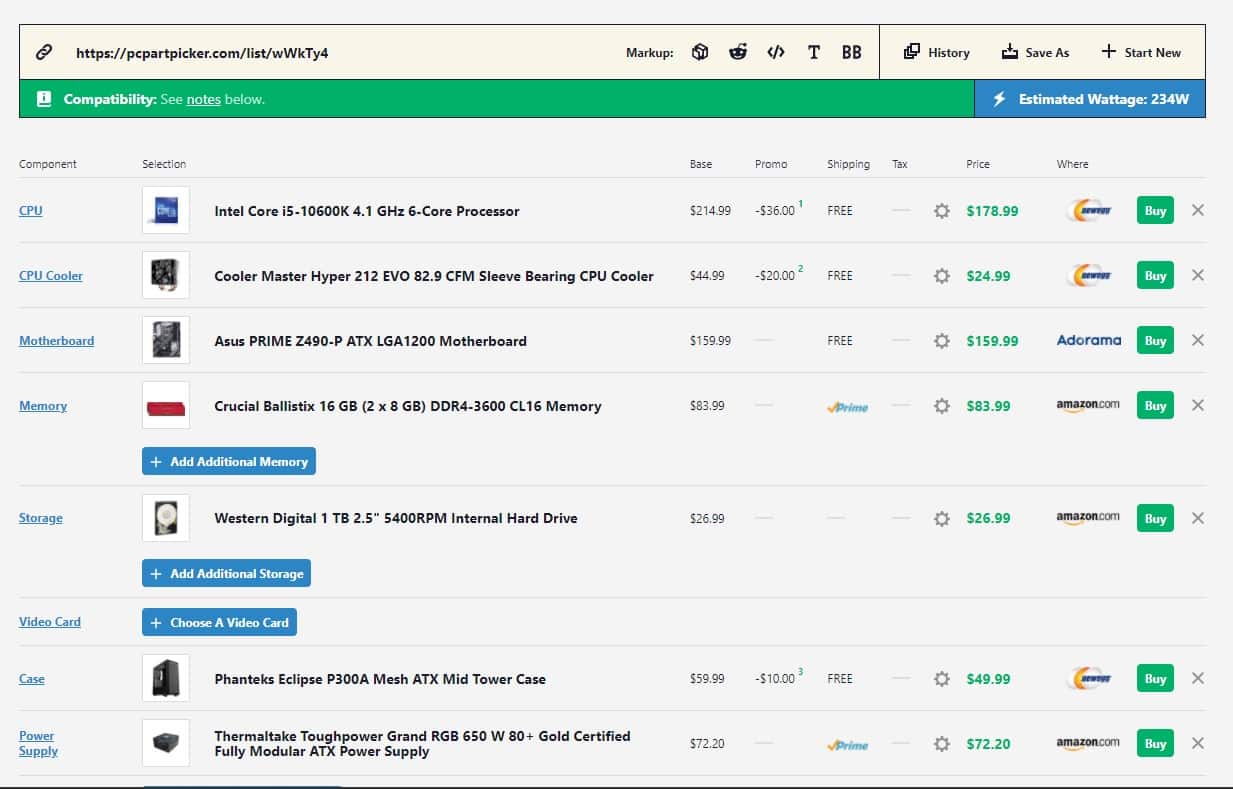
Task: Open price settings gear for Power Supply
Action: coord(941,744)
